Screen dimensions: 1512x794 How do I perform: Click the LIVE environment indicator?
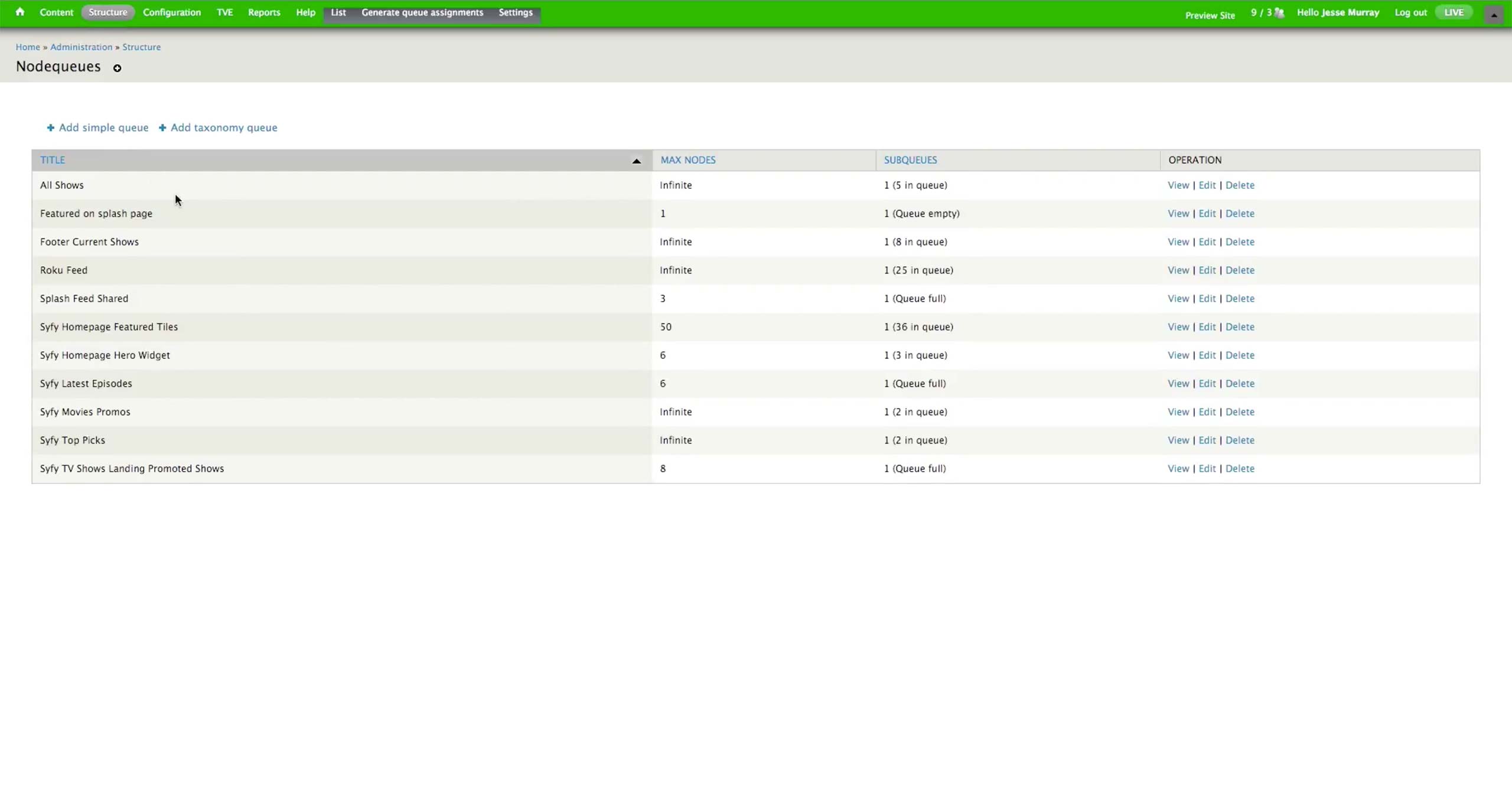coord(1454,12)
